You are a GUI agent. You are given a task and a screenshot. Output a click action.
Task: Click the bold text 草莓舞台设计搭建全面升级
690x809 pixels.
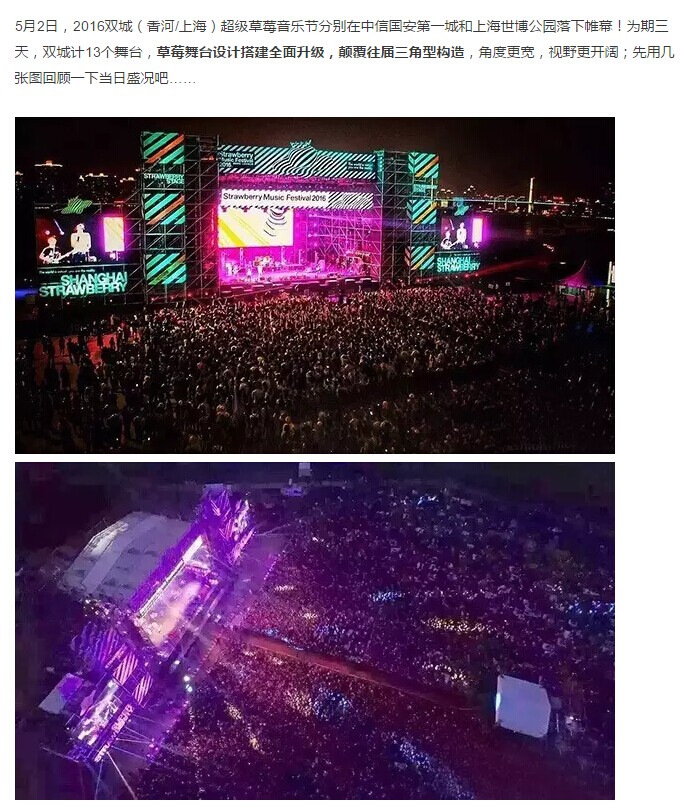pos(240,53)
